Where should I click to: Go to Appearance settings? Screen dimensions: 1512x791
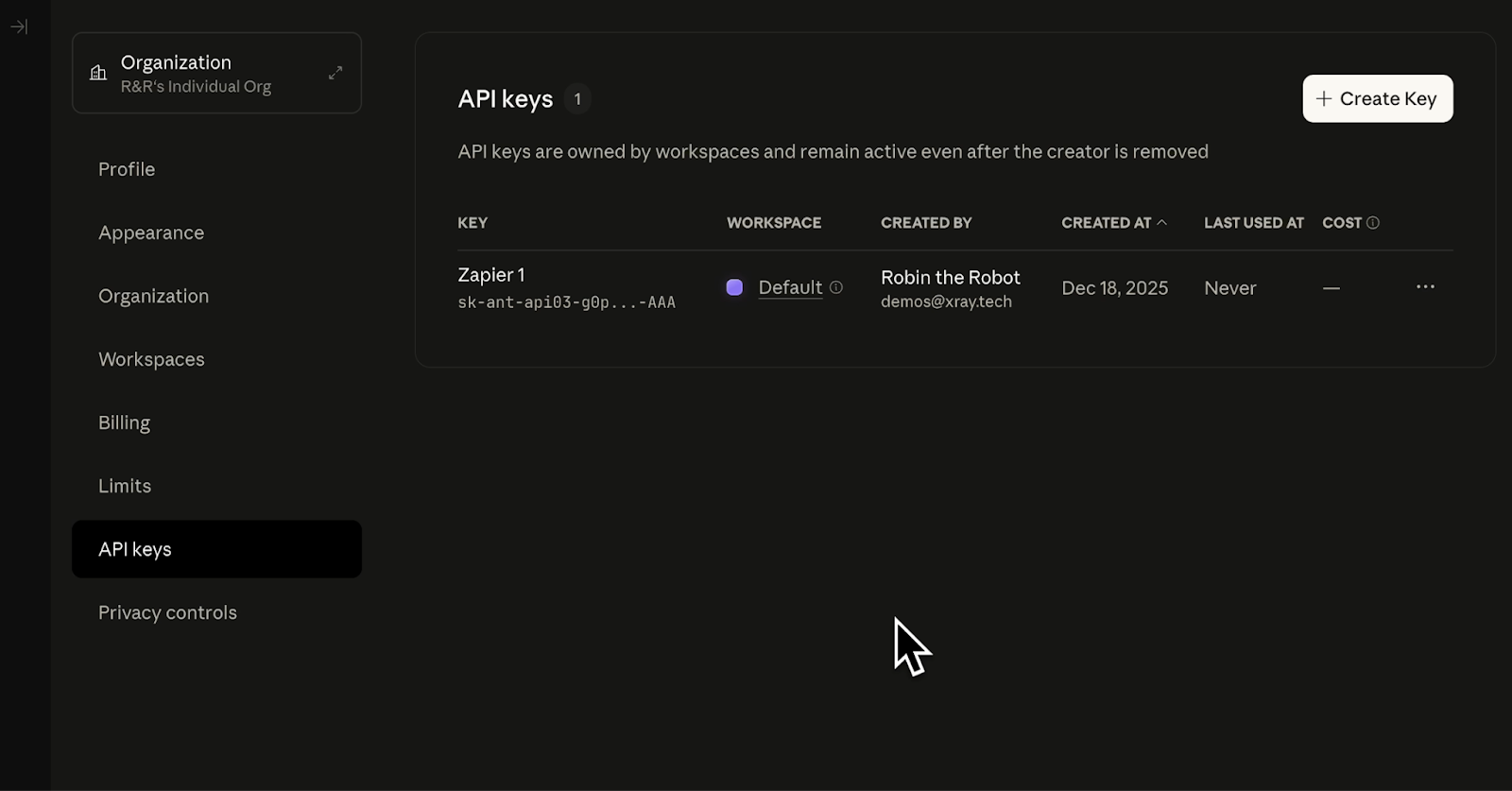[151, 232]
